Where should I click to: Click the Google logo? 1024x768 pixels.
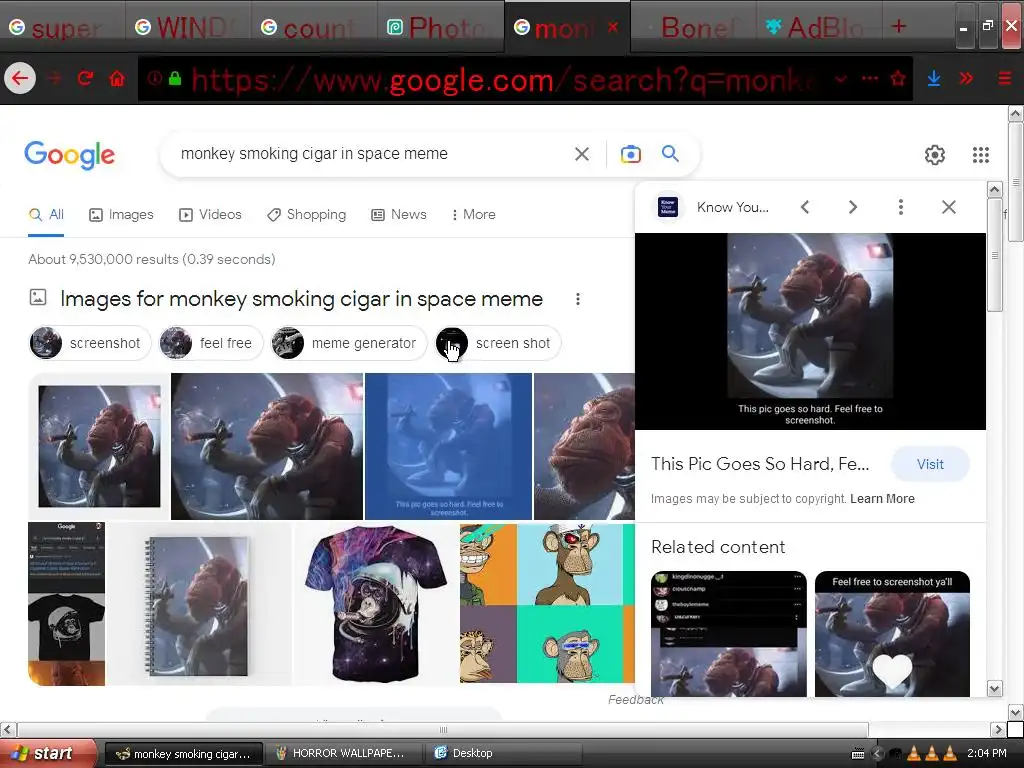coord(69,155)
